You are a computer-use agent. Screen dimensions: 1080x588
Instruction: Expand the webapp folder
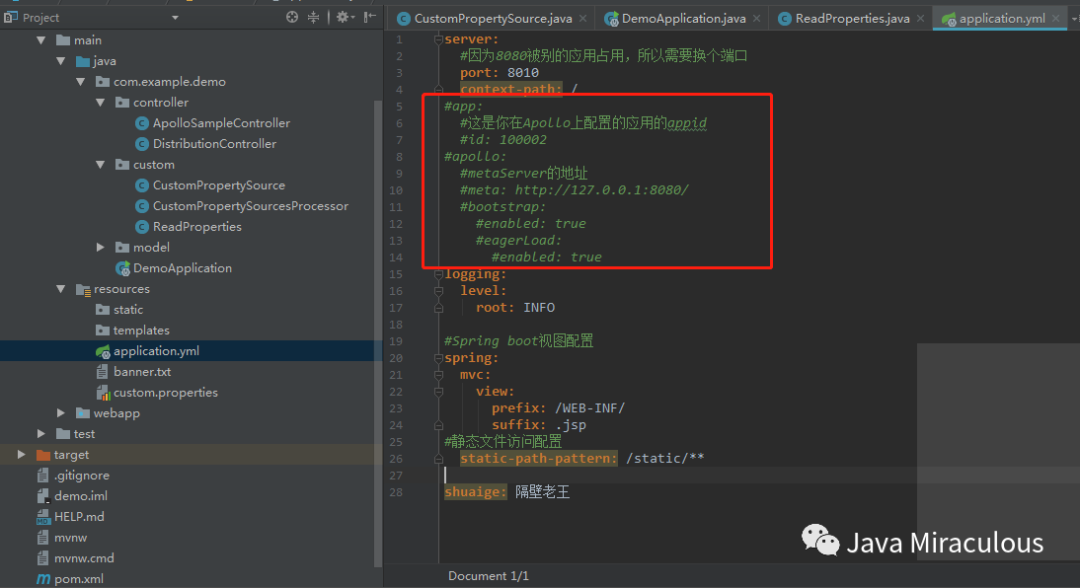pyautogui.click(x=61, y=413)
